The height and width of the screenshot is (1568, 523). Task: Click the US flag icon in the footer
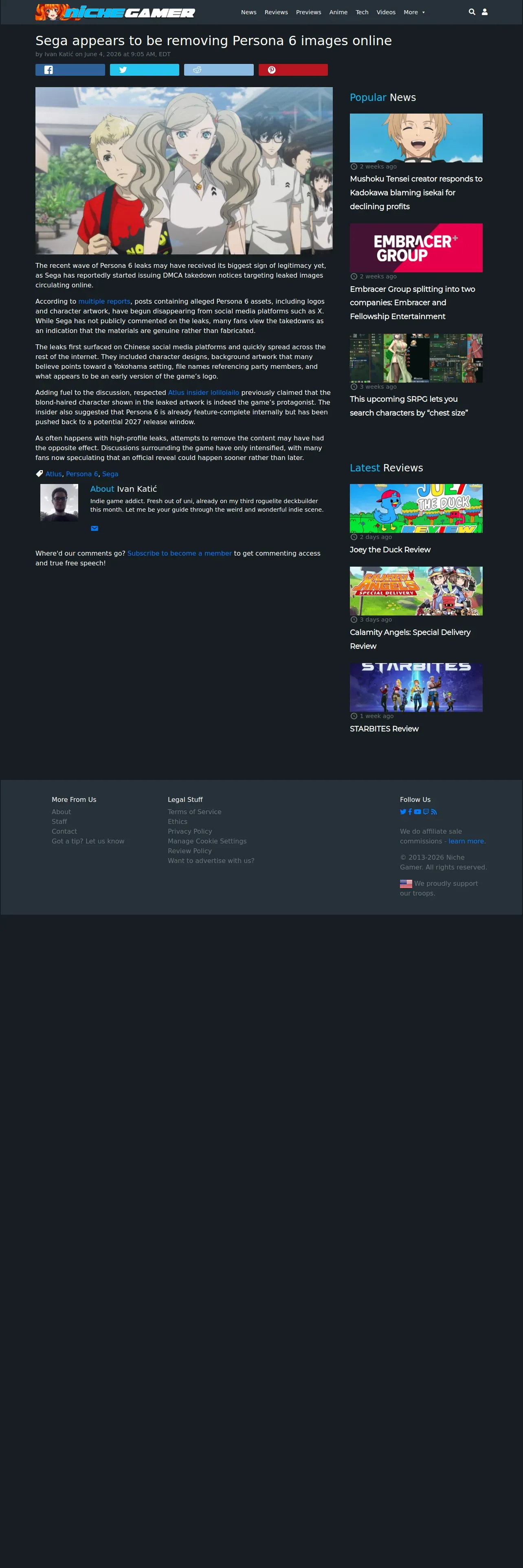[x=406, y=884]
